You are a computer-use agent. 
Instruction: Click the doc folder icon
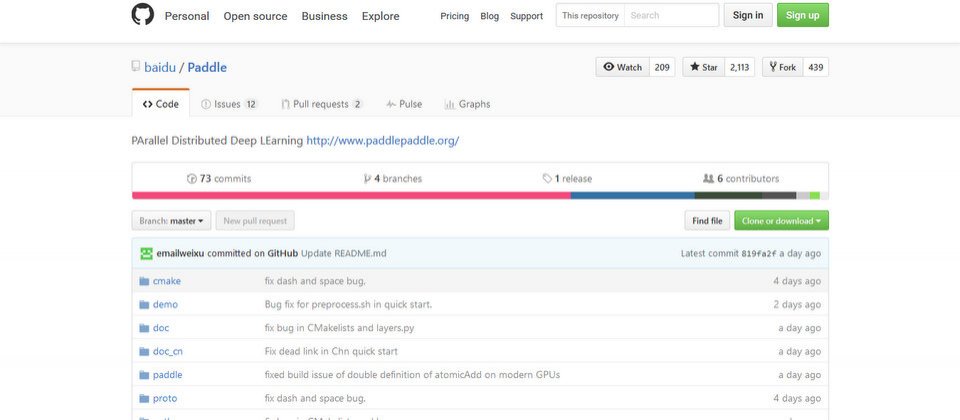144,328
